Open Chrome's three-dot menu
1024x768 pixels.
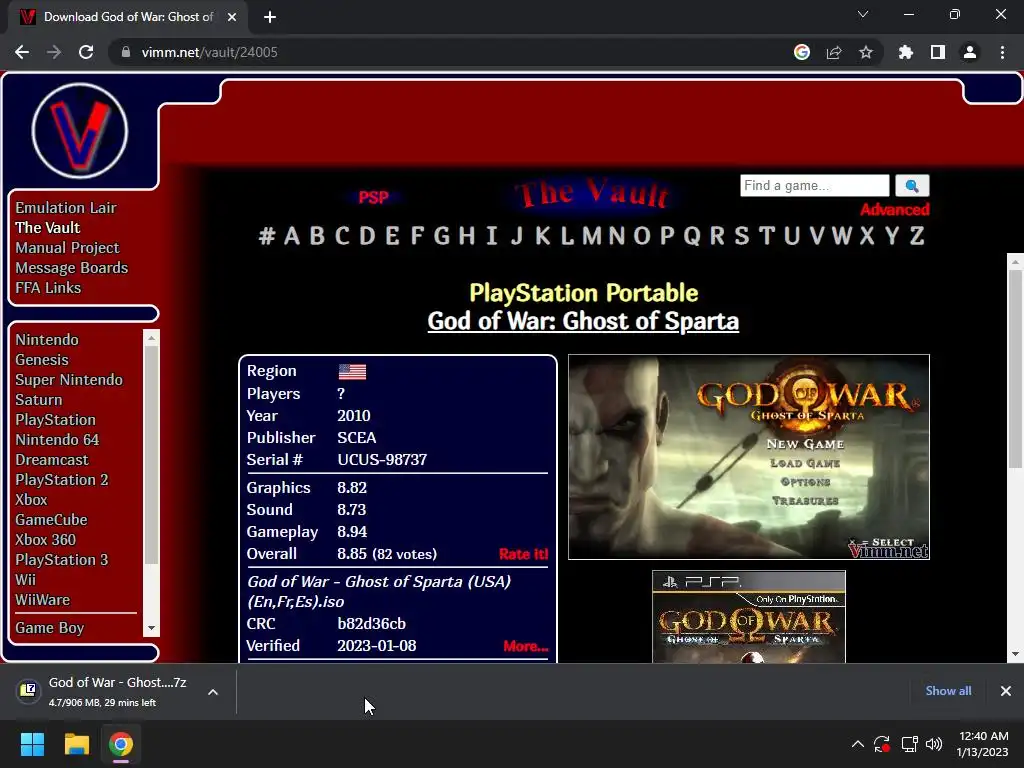1002,52
